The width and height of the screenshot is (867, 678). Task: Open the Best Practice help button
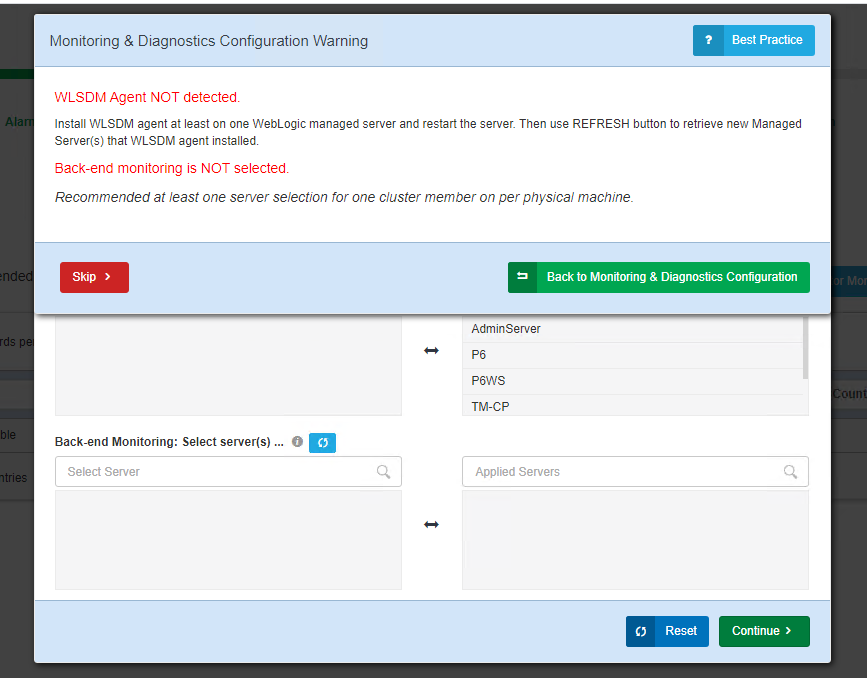[x=753, y=40]
